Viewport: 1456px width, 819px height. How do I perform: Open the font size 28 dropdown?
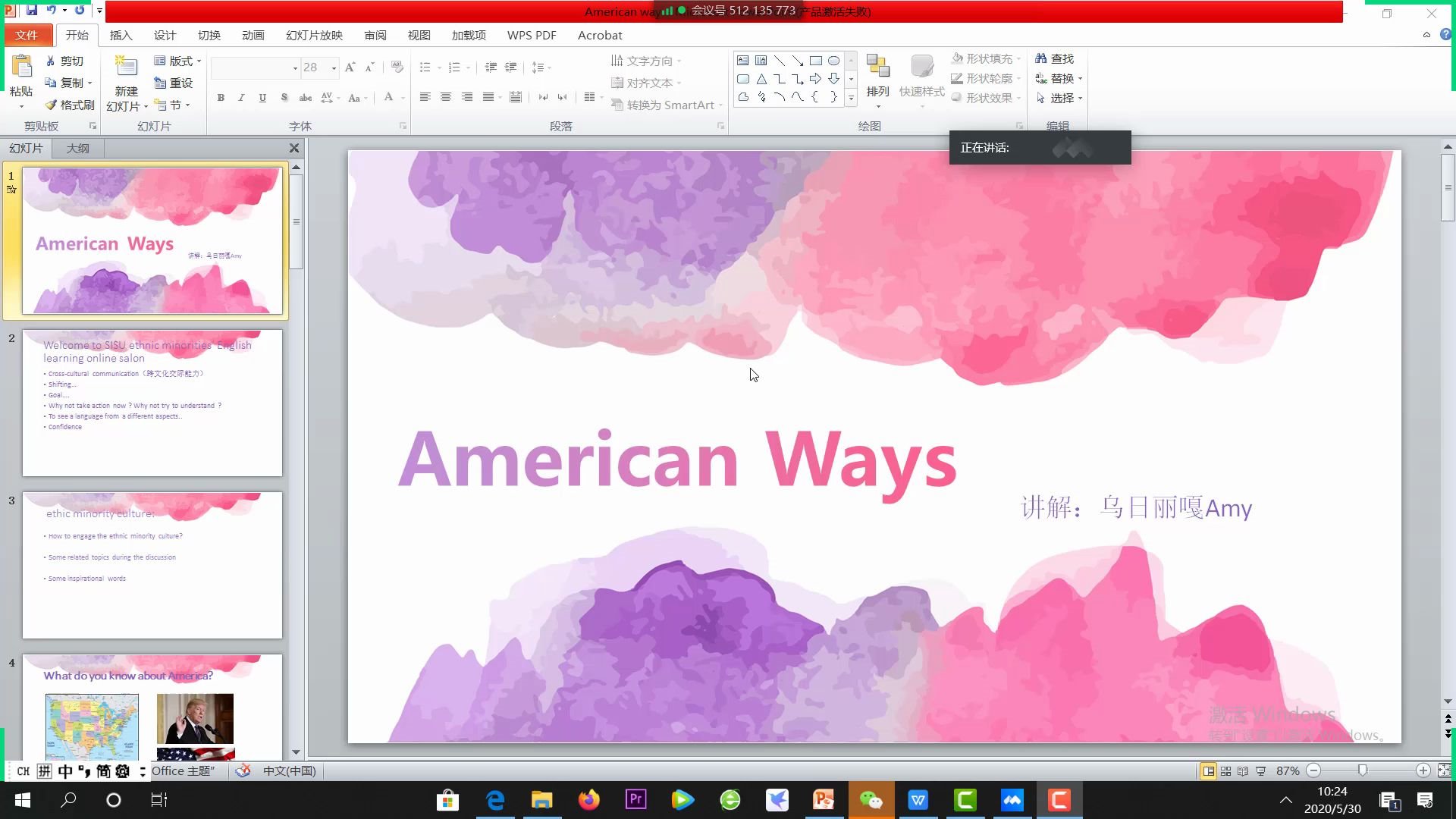(x=334, y=68)
